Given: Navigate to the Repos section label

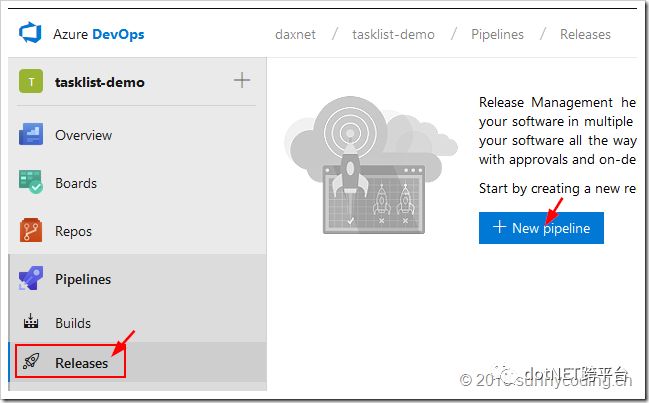Looking at the screenshot, I should [x=73, y=231].
